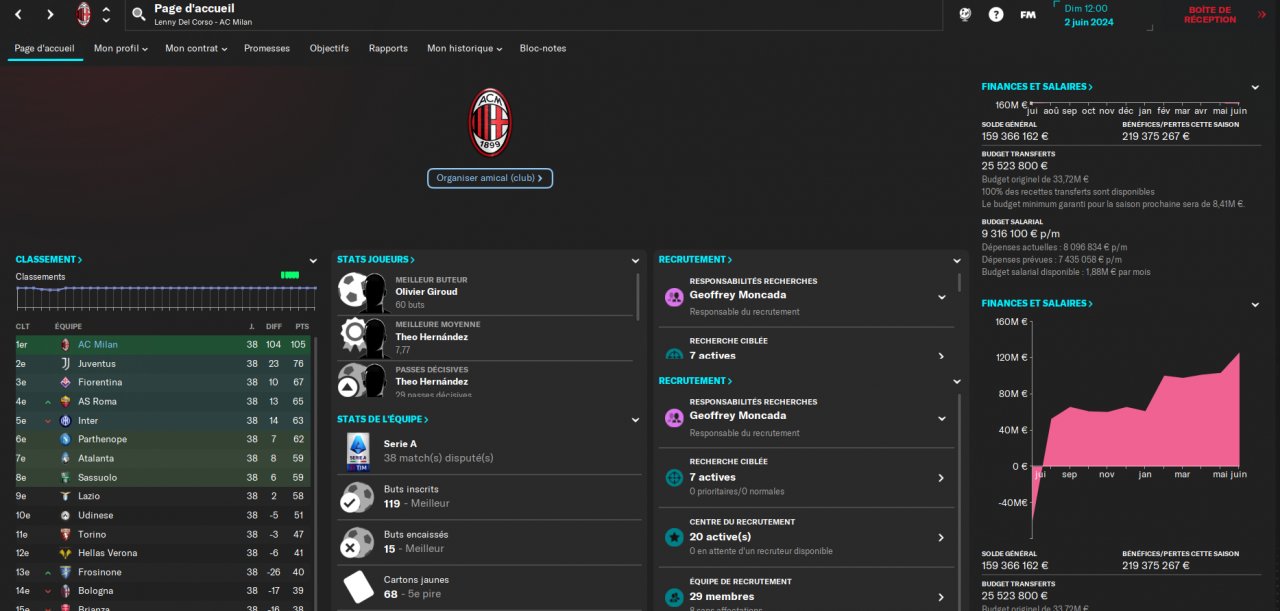This screenshot has width=1280, height=611.
Task: Click the date 2 juin 2024
Action: coord(1087,22)
